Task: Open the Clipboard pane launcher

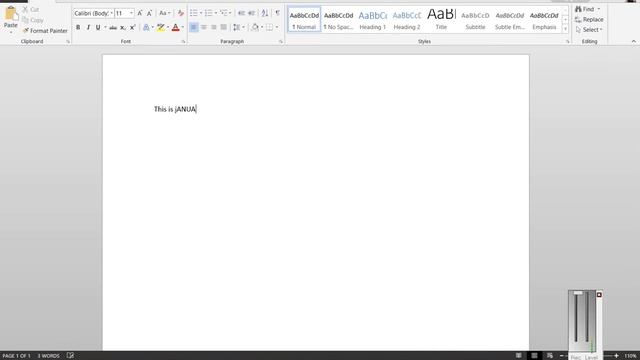Action: [x=68, y=42]
